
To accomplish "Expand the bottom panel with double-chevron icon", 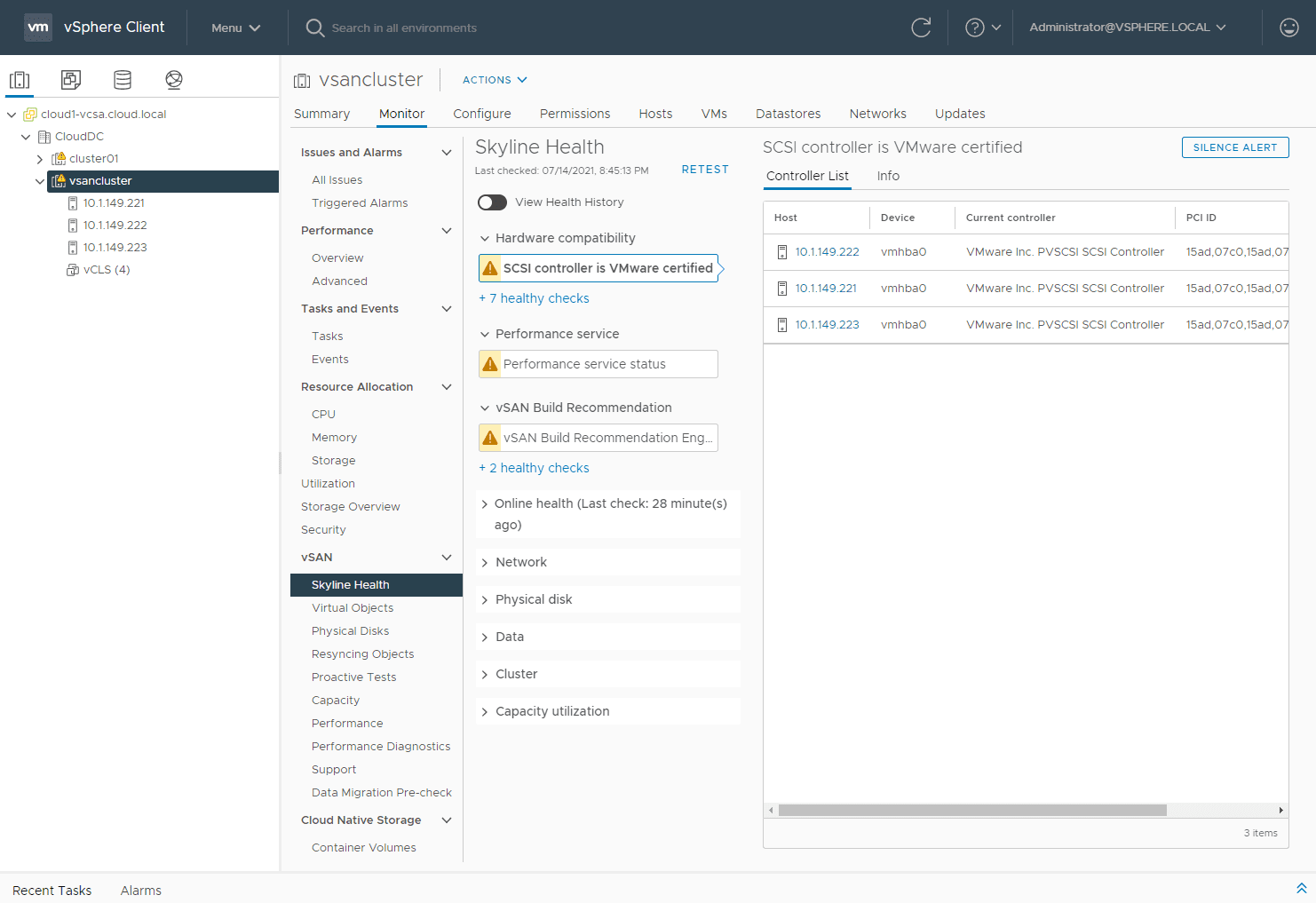I will pyautogui.click(x=1301, y=889).
